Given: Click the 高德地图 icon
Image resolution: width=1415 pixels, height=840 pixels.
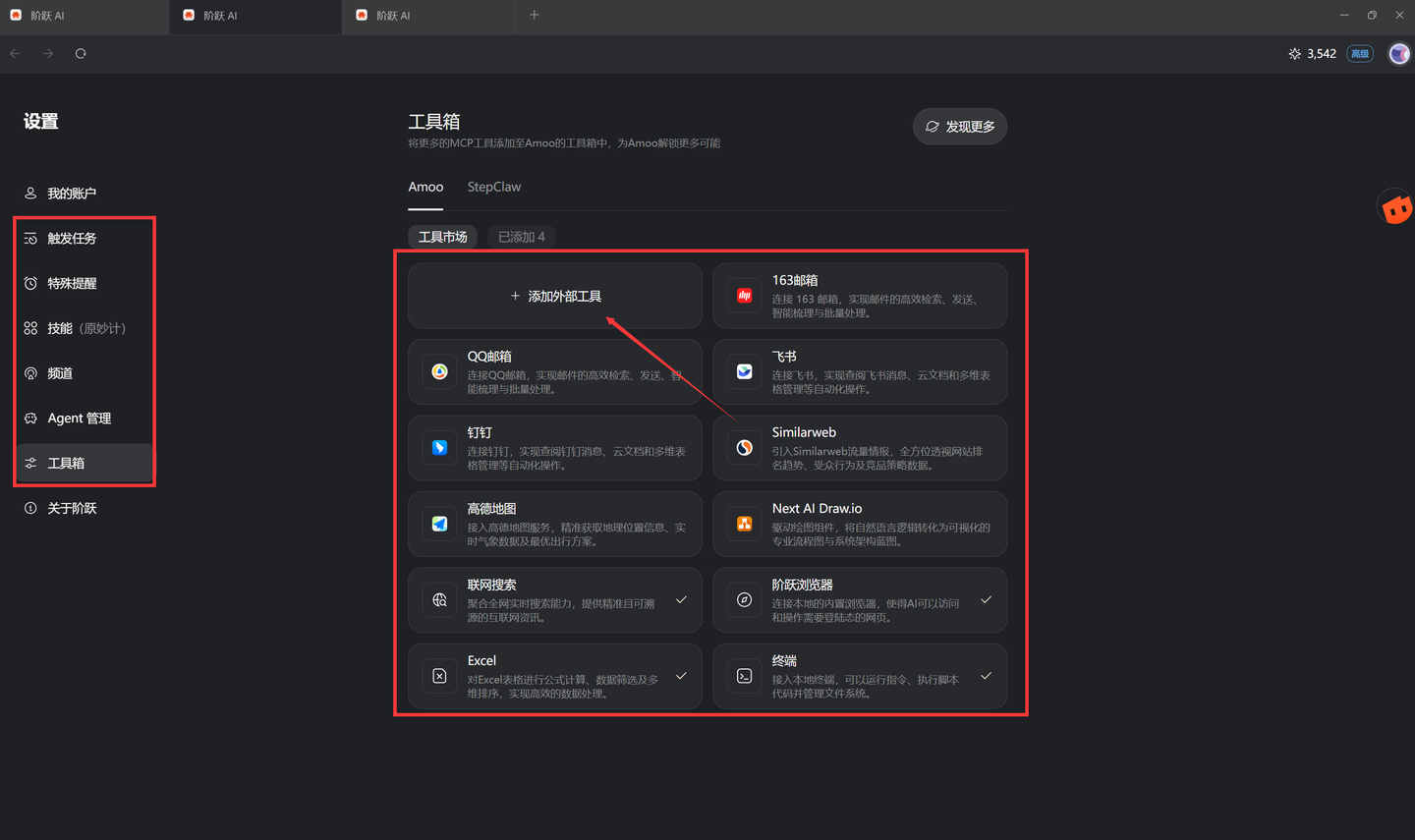Looking at the screenshot, I should pyautogui.click(x=440, y=524).
